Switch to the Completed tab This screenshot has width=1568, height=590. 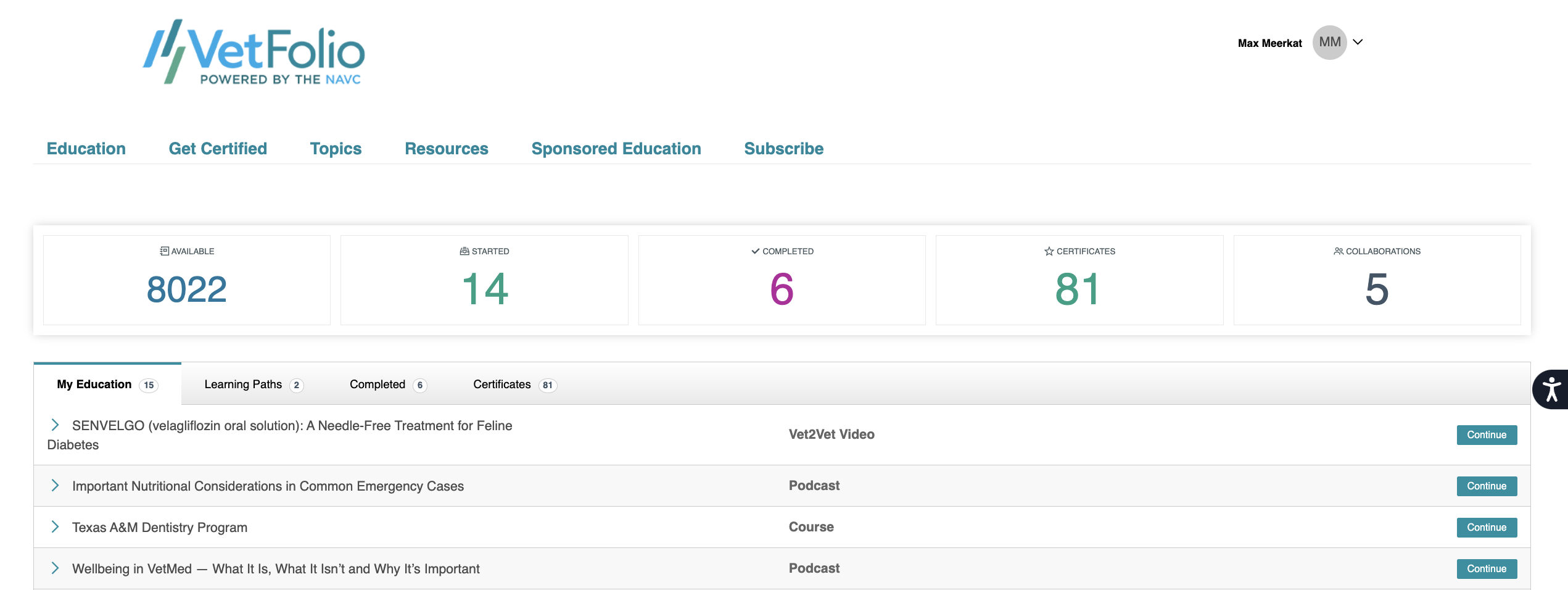point(388,384)
